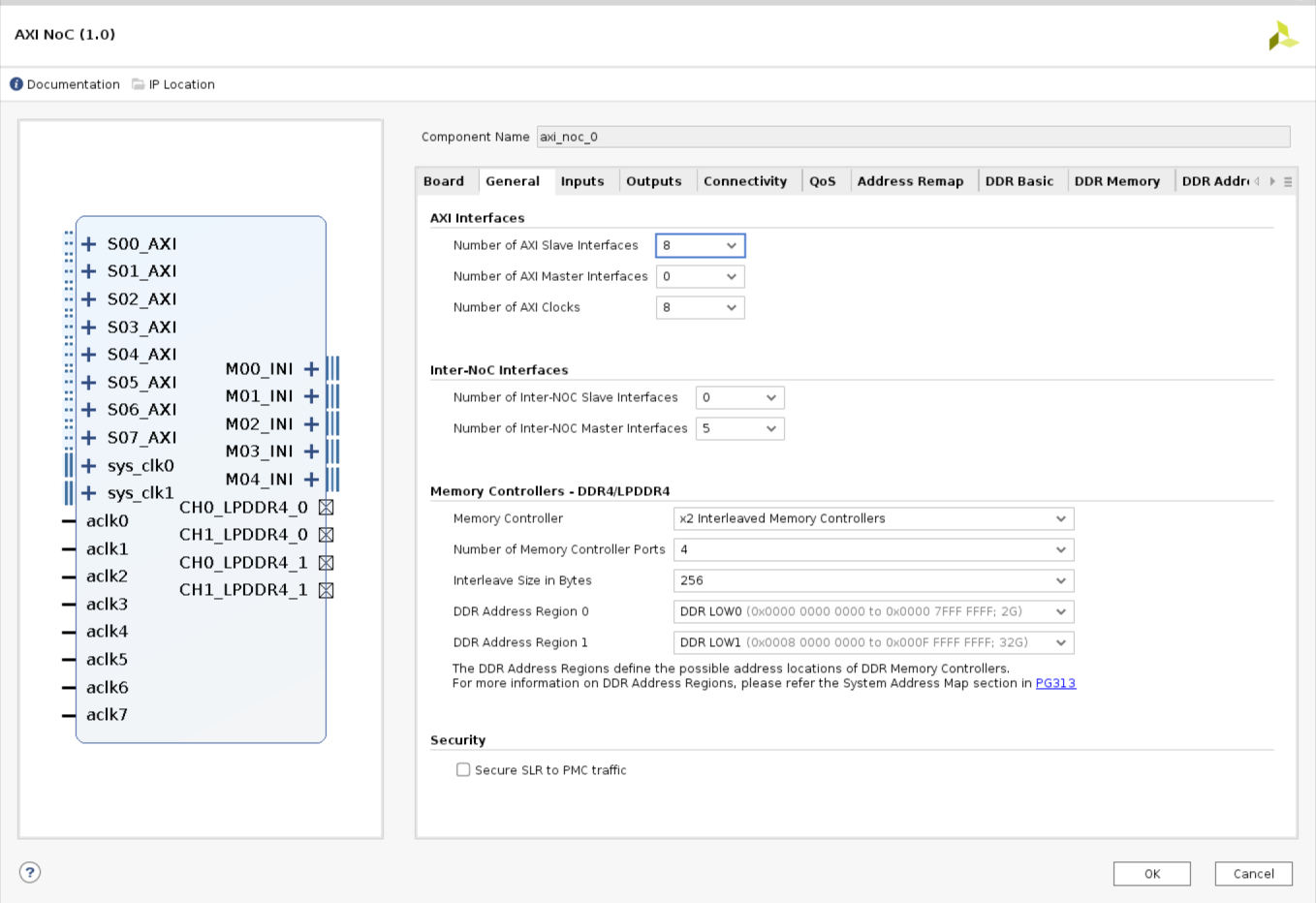Click the Component Name text field
The width and height of the screenshot is (1316, 903).
click(x=912, y=137)
